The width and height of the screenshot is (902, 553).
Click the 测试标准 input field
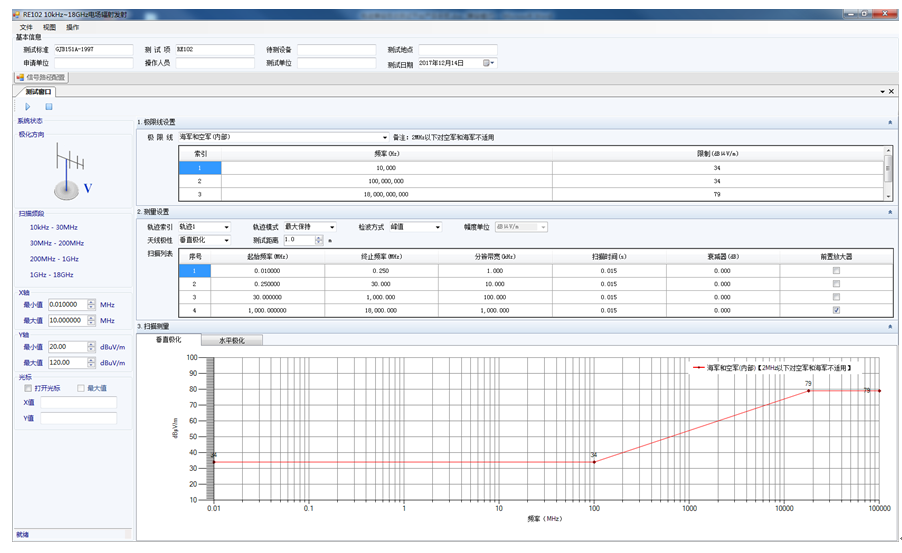point(94,49)
